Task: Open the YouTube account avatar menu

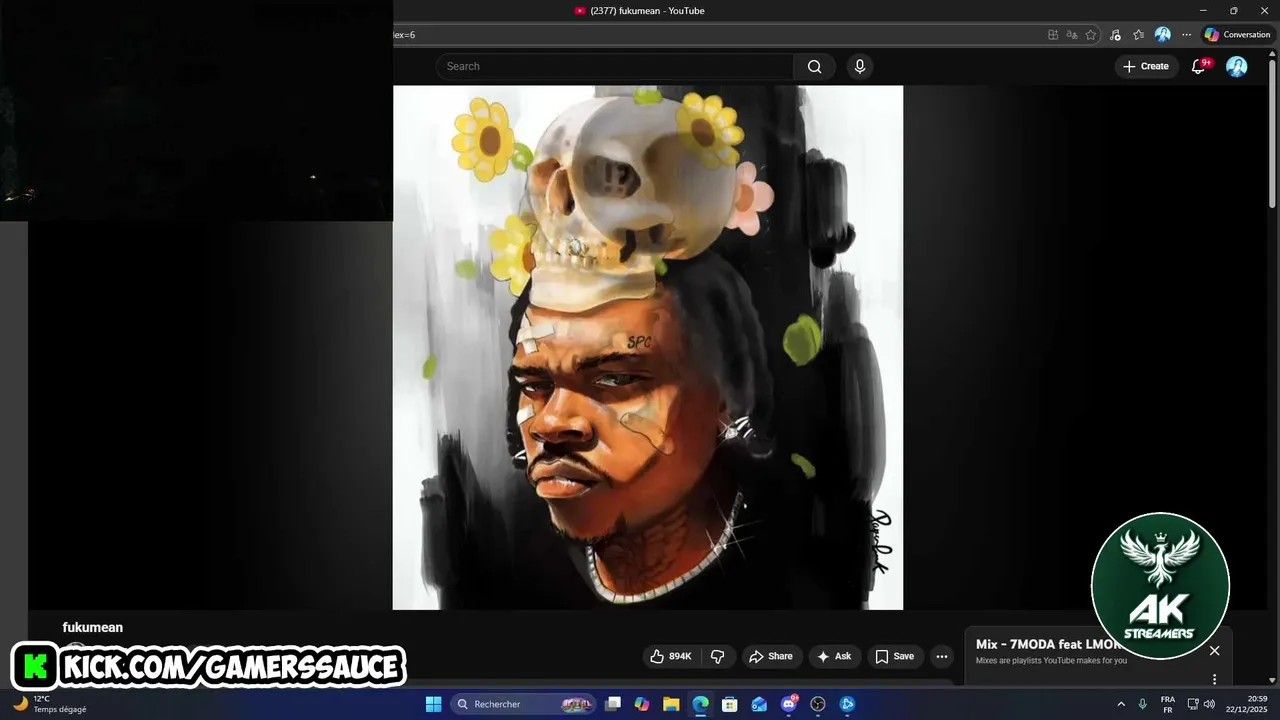Action: (1237, 66)
